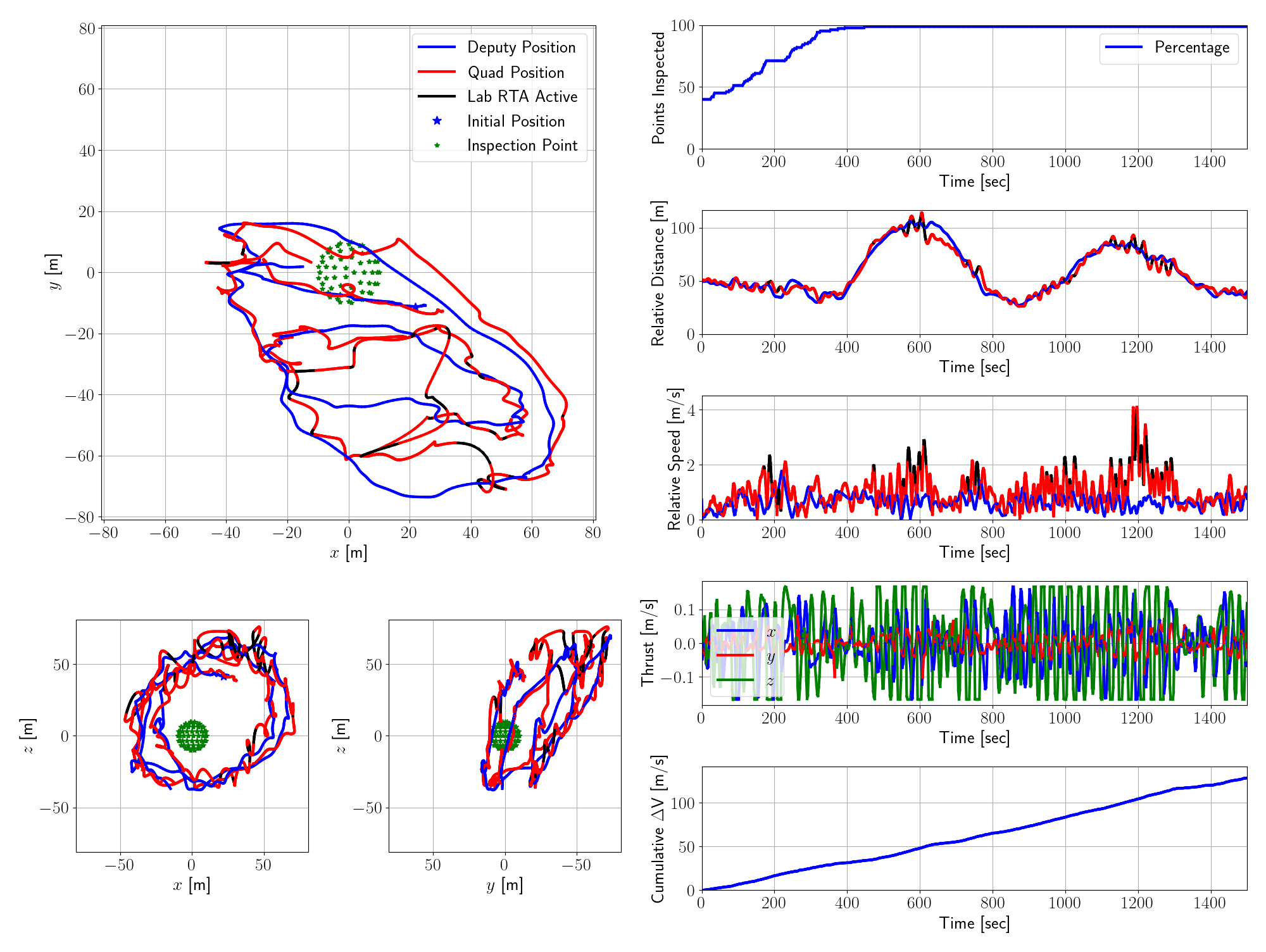Click the blue x thrust legend line
This screenshot has height=952, width=1266.
click(x=735, y=631)
